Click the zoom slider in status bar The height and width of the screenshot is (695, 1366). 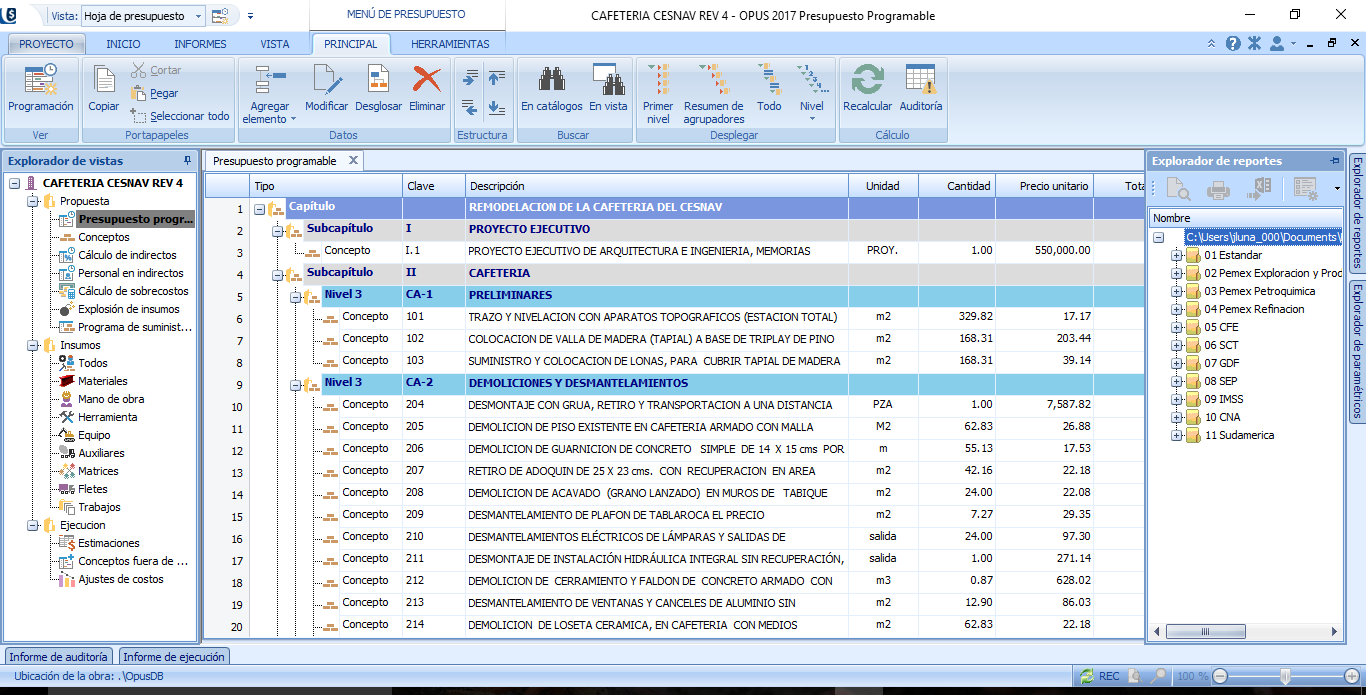click(1284, 676)
